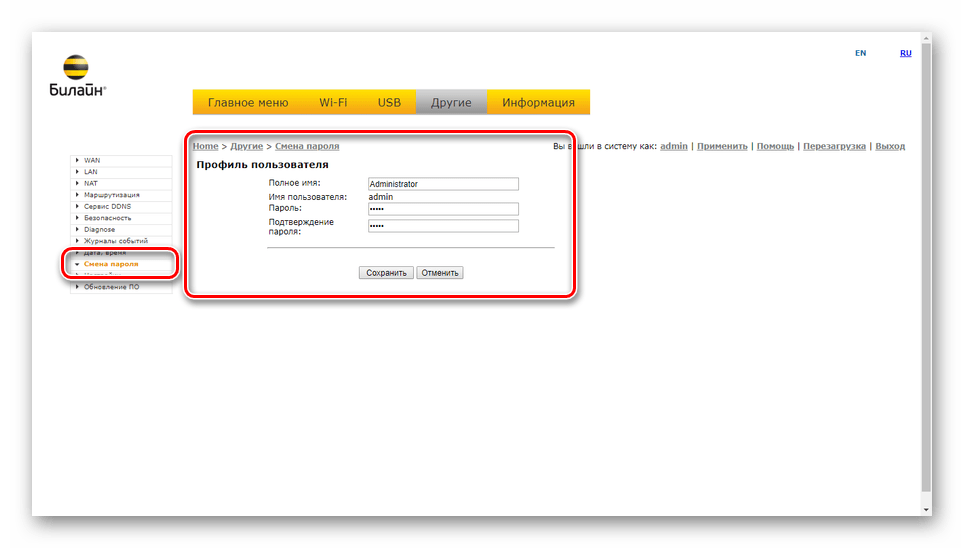The width and height of the screenshot is (964, 548).
Task: Expand the Журналы событий section
Action: click(x=122, y=241)
